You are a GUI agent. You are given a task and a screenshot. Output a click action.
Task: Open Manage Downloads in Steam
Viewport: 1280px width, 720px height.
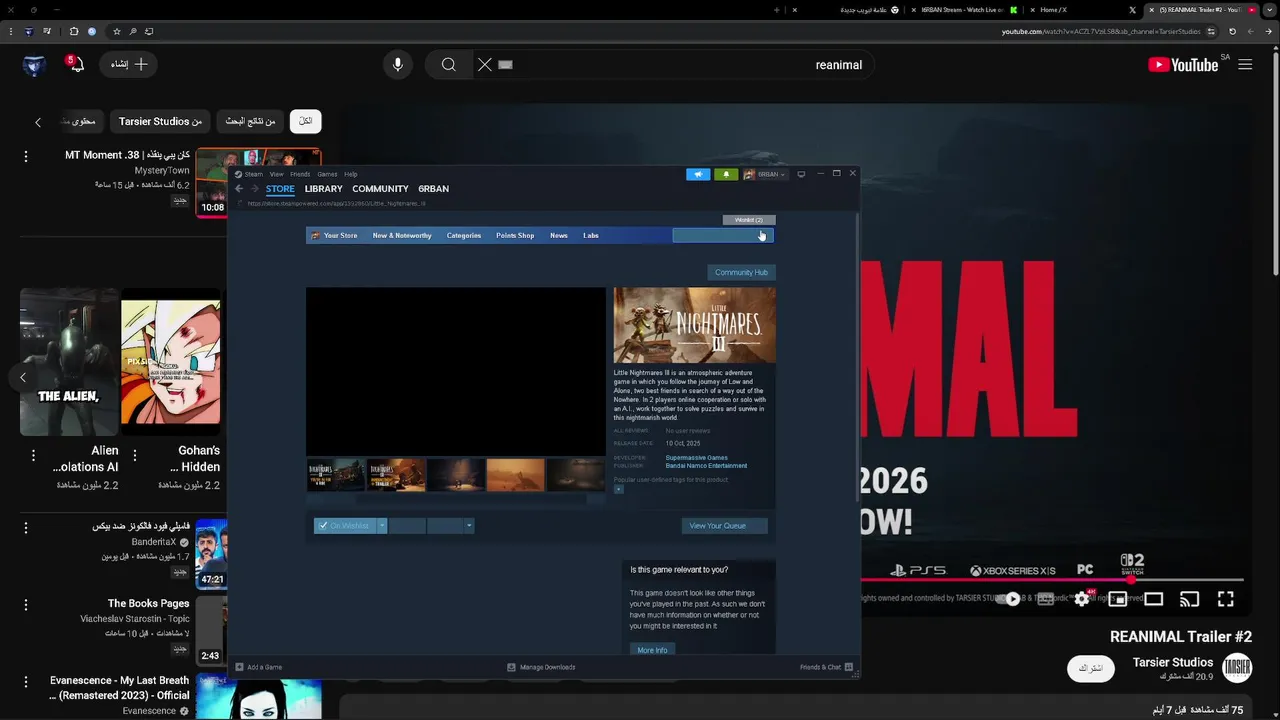point(541,667)
